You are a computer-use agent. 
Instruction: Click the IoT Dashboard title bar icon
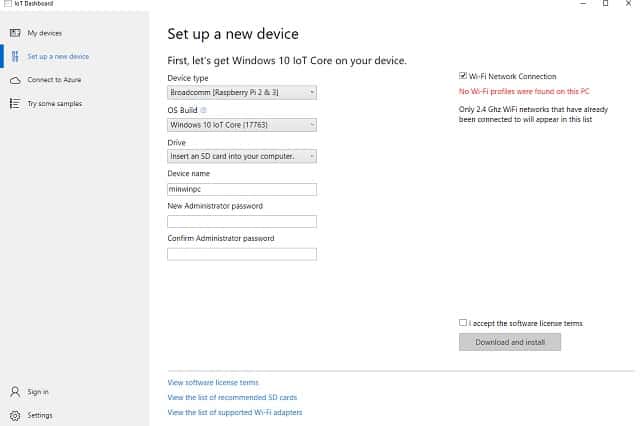pos(7,3)
